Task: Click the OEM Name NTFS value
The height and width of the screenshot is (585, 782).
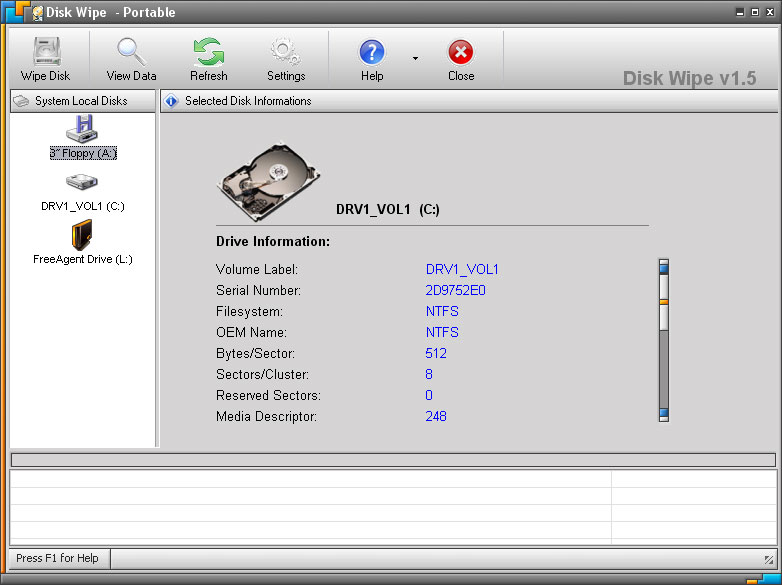Action: tap(442, 332)
